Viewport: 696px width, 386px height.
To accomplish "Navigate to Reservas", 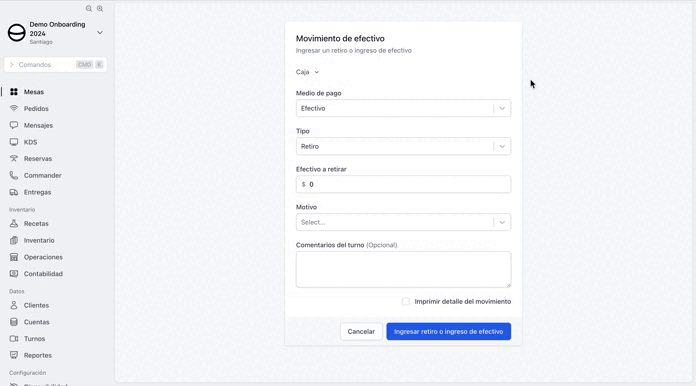I will click(x=38, y=159).
